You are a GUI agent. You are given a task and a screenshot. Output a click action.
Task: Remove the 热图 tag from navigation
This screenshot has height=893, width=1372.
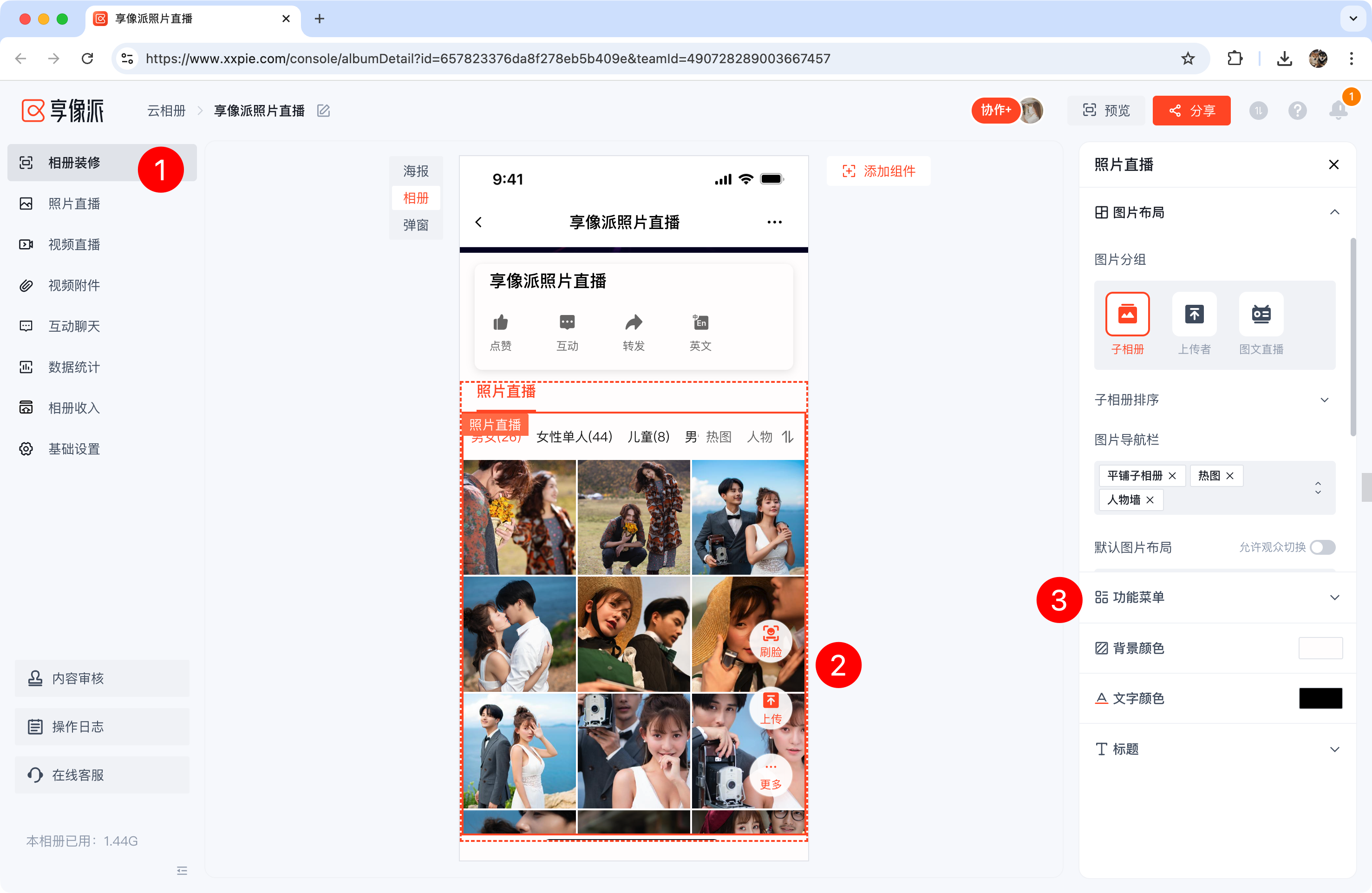point(1230,476)
